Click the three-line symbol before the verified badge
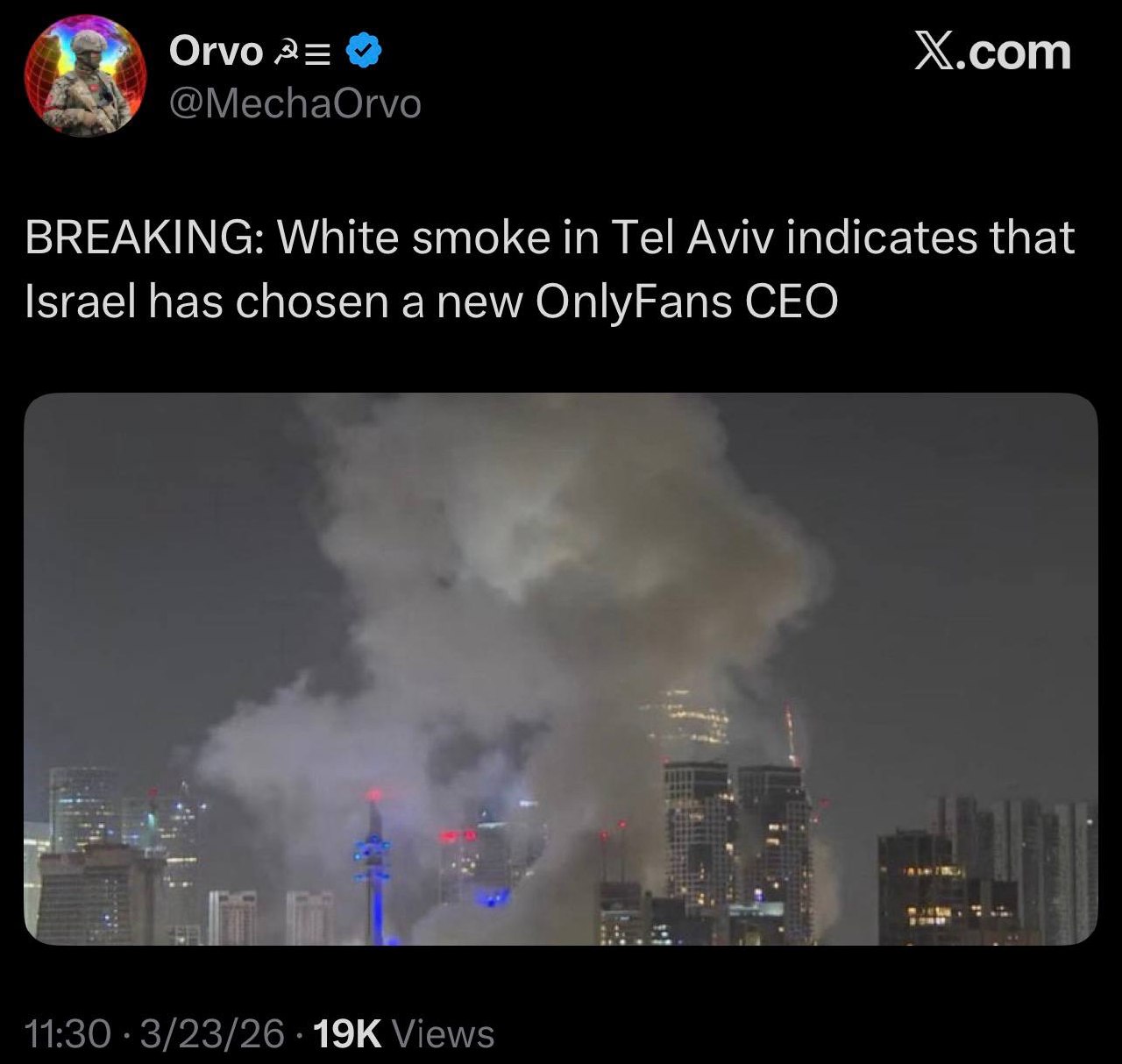 (319, 55)
